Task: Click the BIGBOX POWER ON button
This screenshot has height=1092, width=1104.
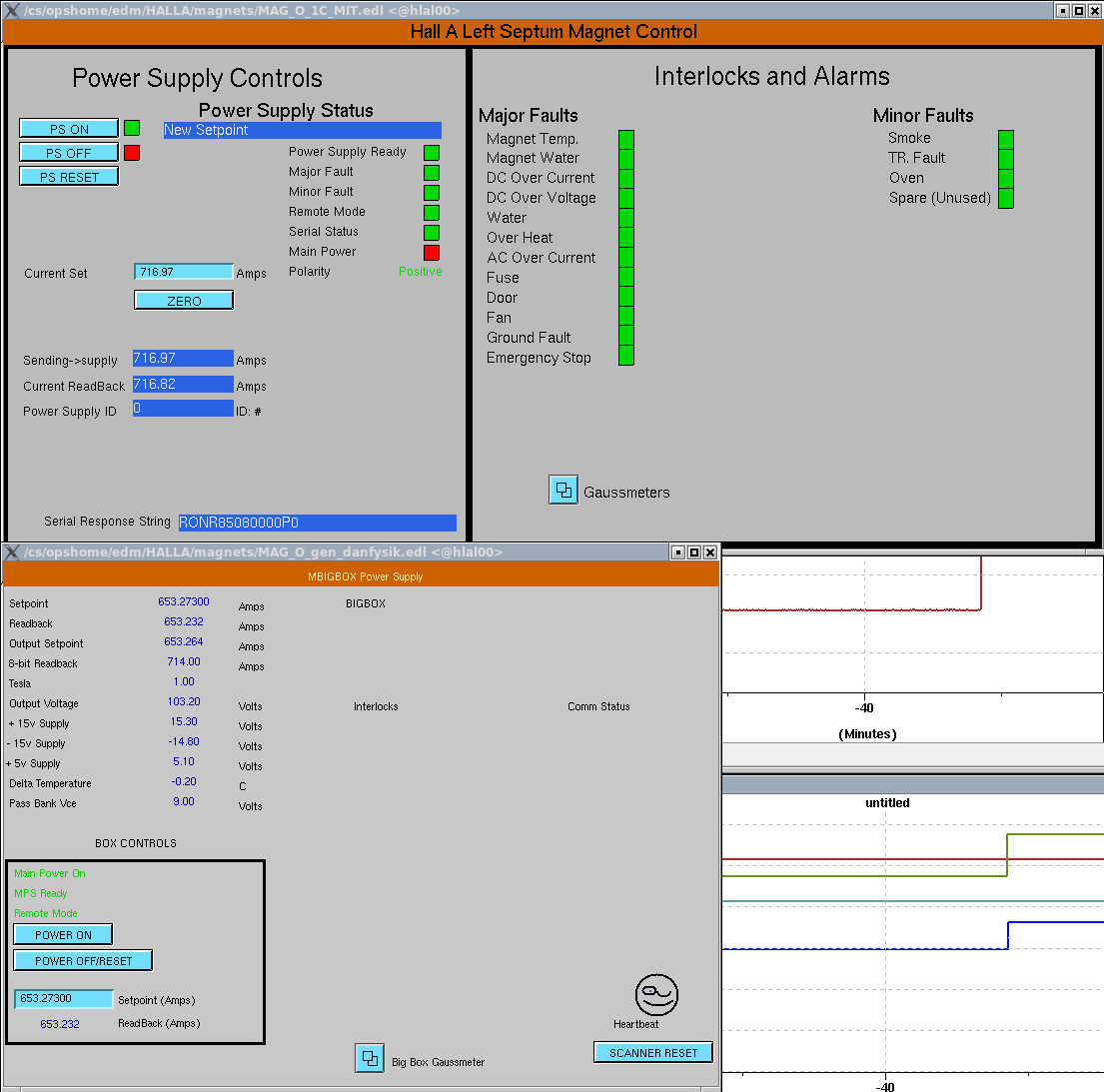Action: [63, 935]
